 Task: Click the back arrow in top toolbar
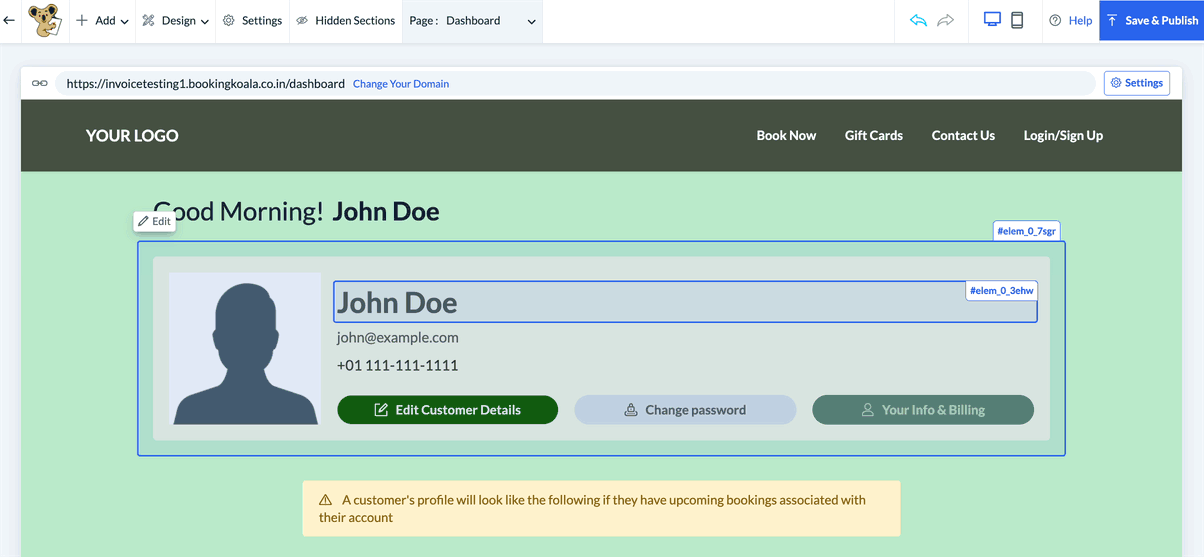tap(10, 20)
